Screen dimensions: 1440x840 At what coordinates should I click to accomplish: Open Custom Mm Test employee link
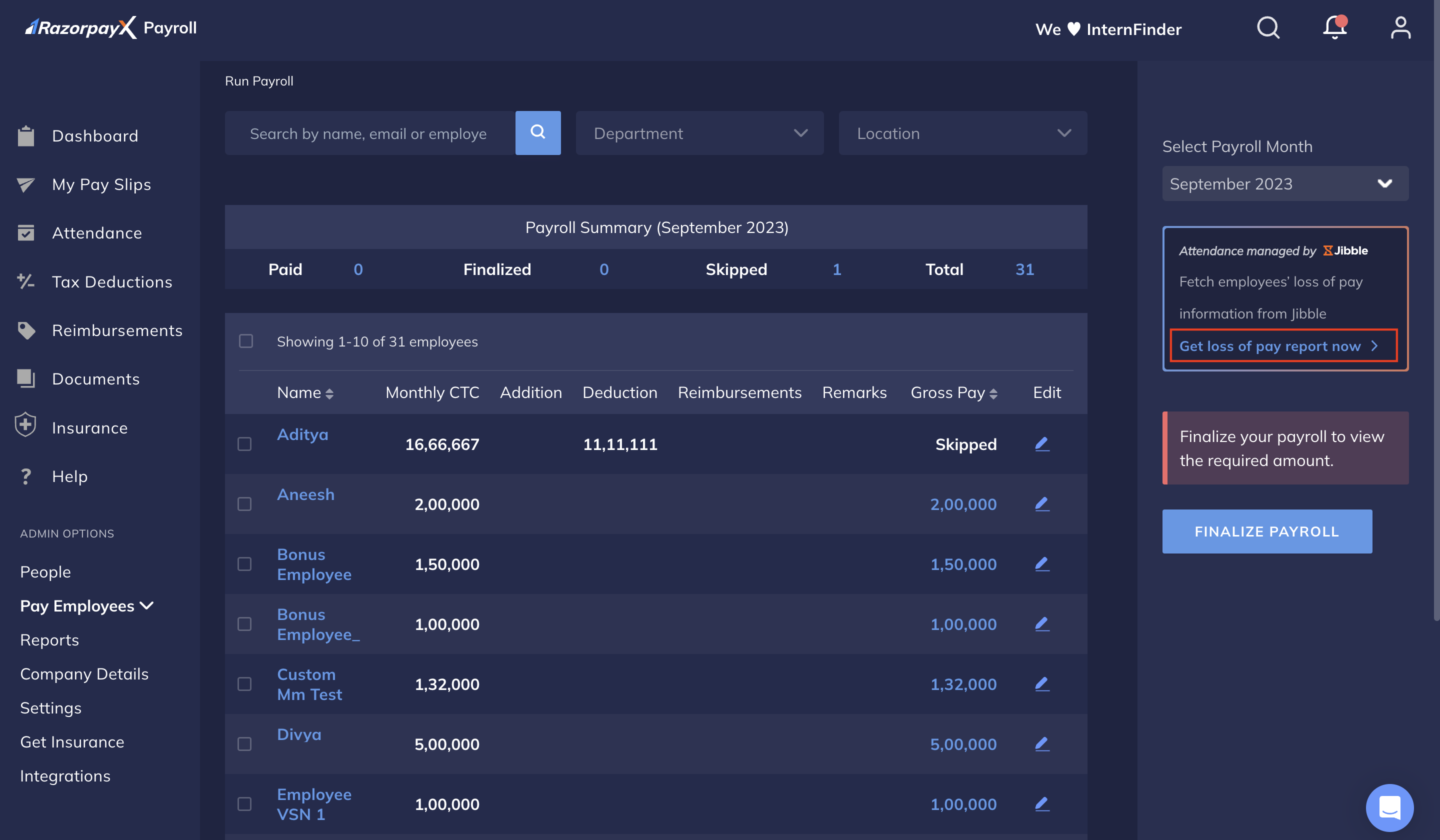click(309, 684)
